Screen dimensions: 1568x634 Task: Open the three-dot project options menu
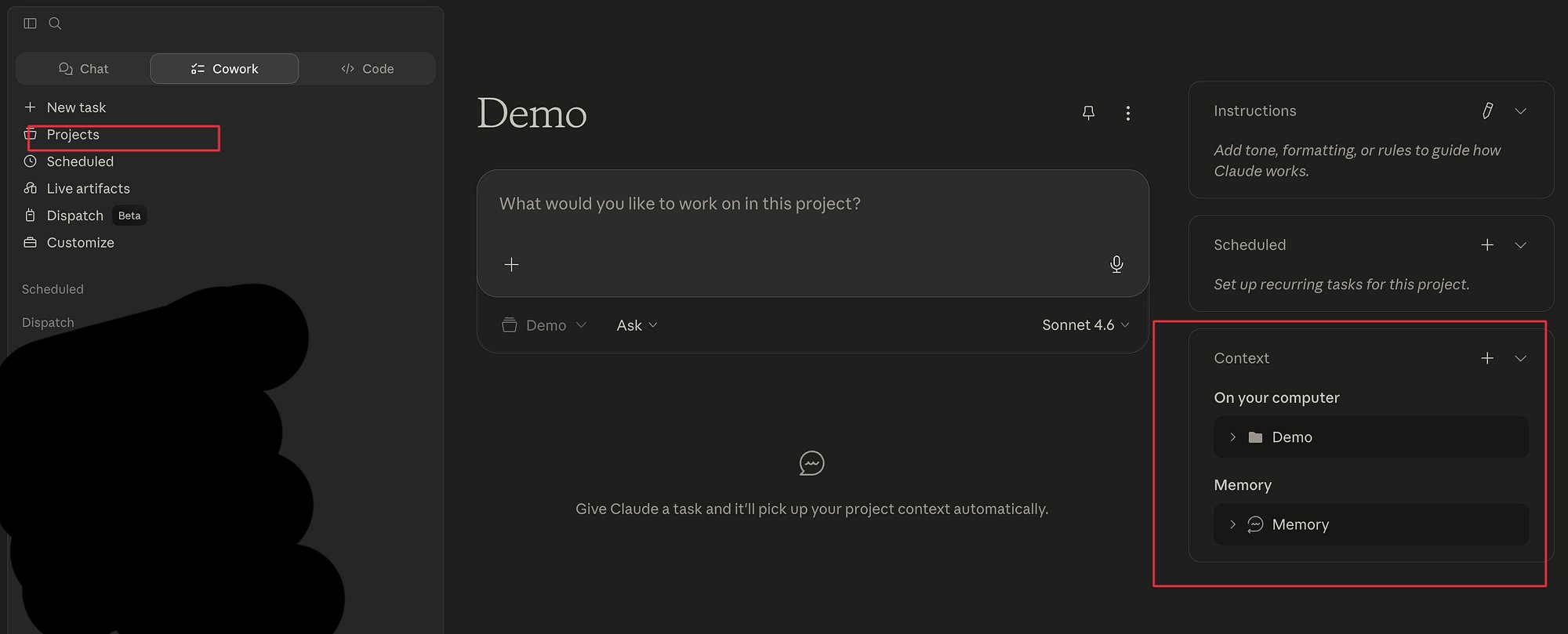coord(1127,113)
